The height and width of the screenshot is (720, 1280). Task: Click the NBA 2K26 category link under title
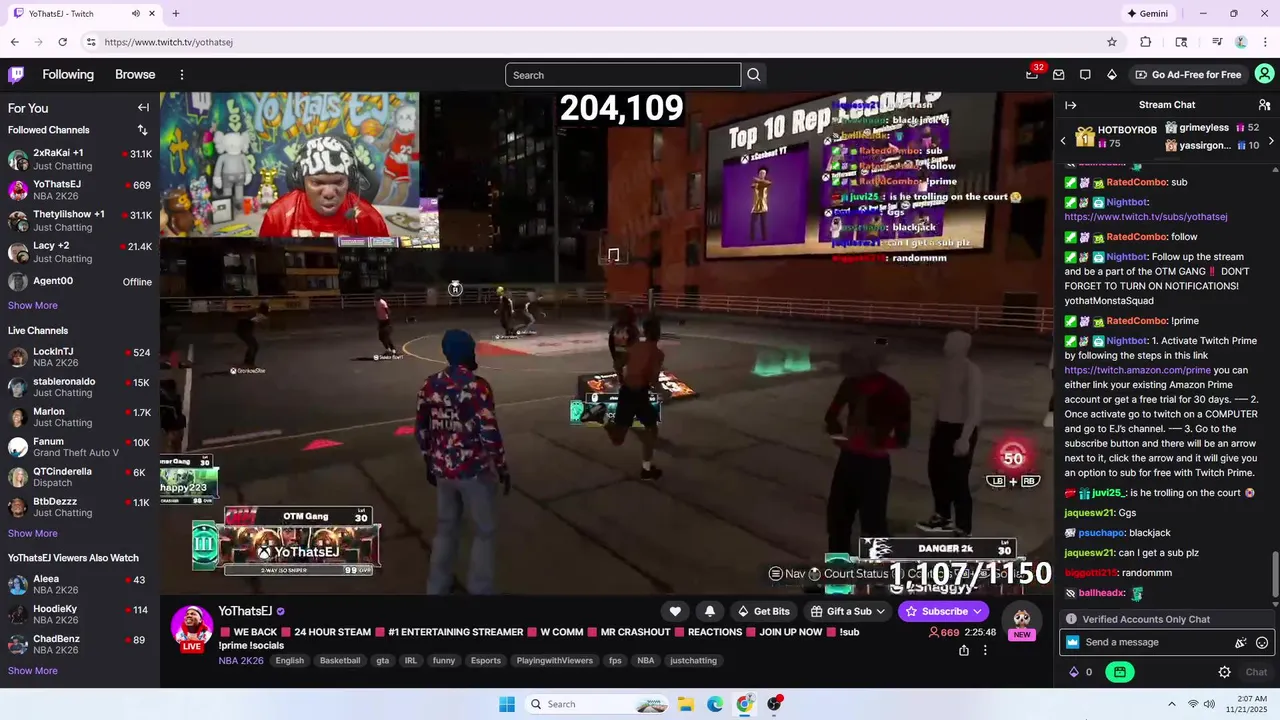[x=241, y=660]
